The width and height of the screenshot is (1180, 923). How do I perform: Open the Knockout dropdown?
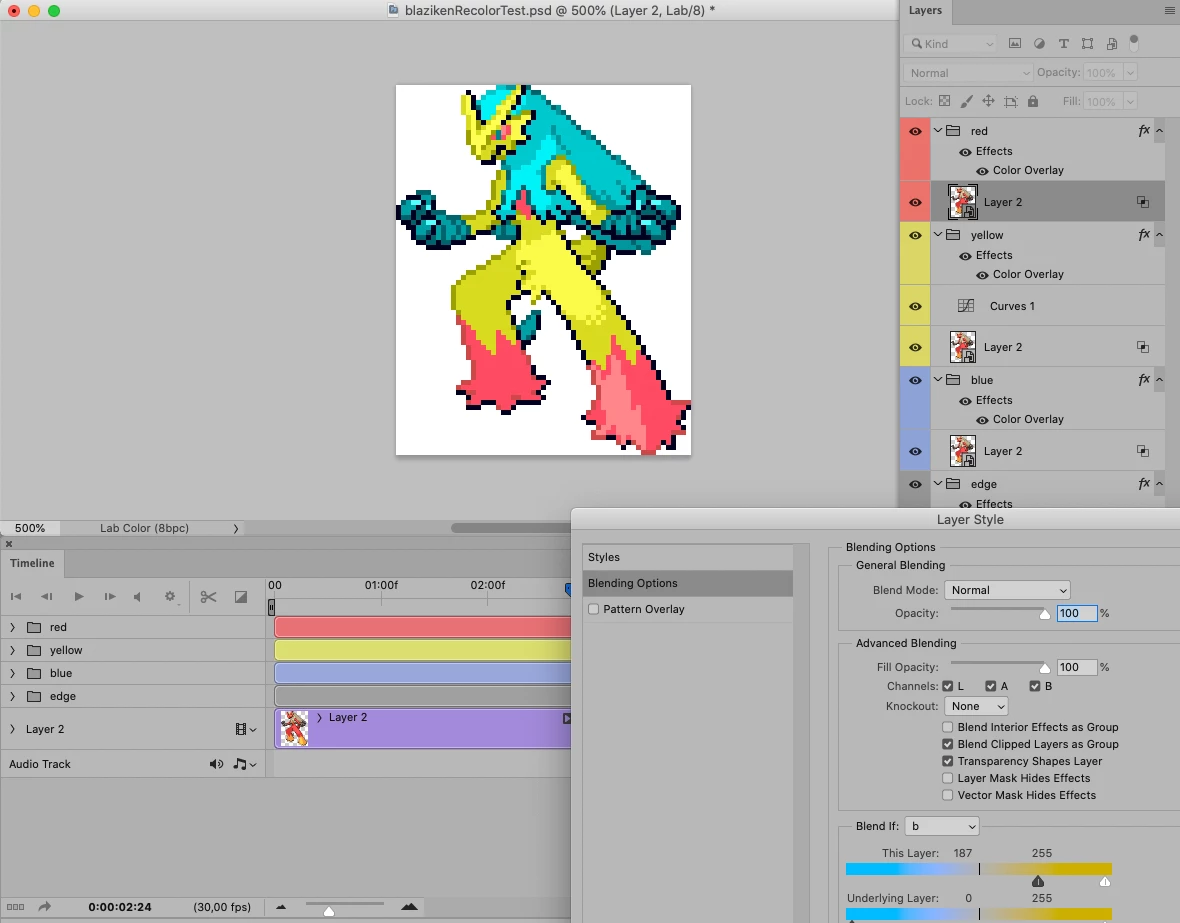976,706
